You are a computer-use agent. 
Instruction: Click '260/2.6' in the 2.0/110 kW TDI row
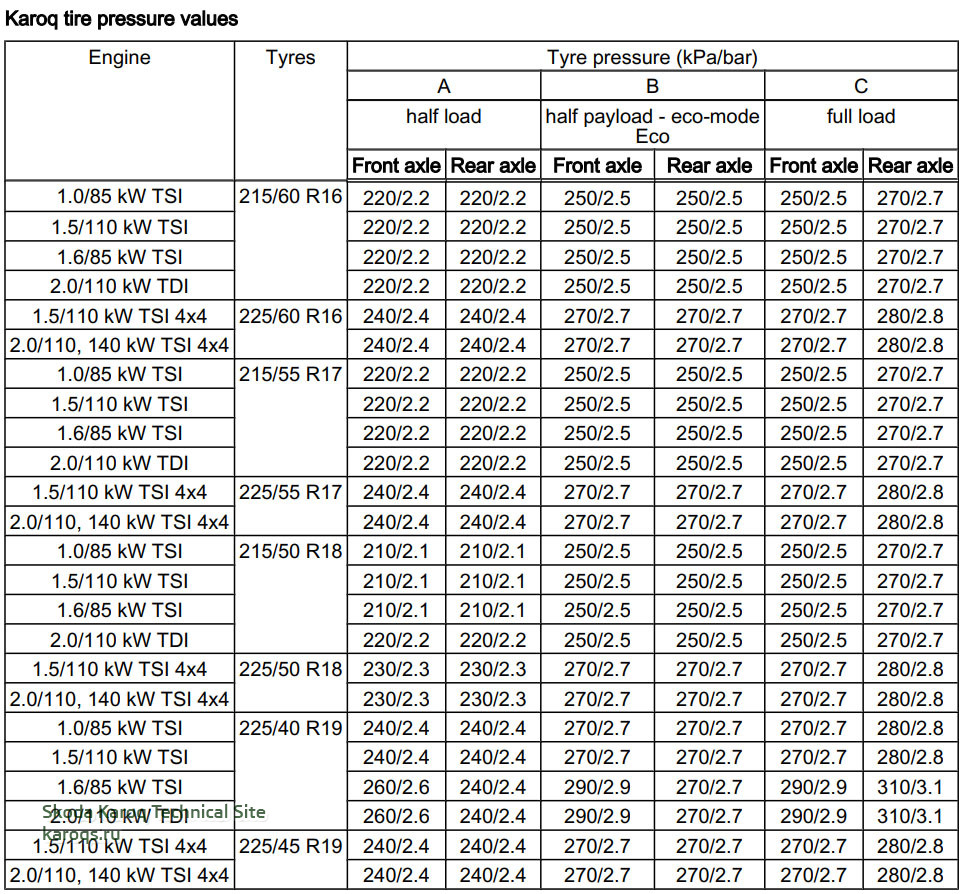(x=396, y=817)
